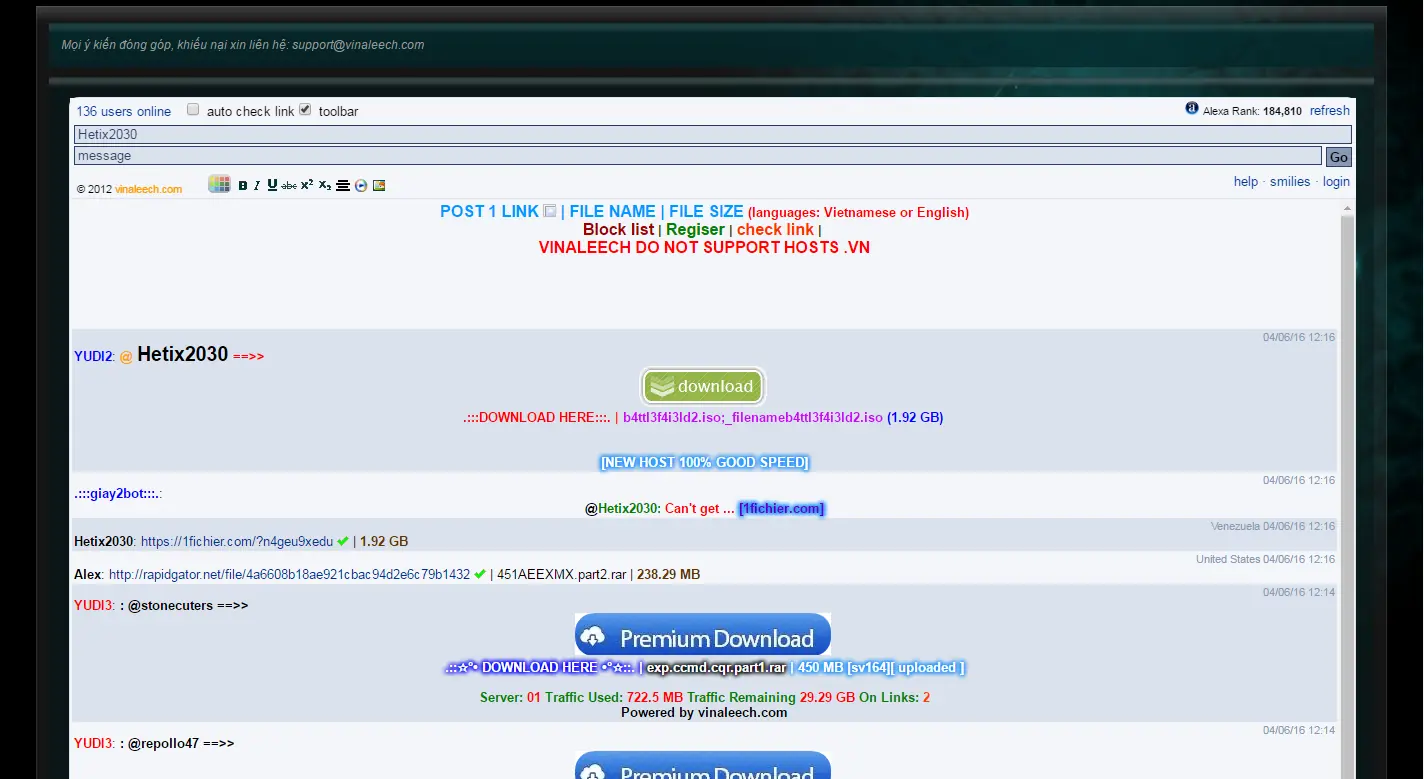Screen dimensions: 1424x779
Task: Click the support@vinaleech.com contact text
Action: (x=358, y=44)
